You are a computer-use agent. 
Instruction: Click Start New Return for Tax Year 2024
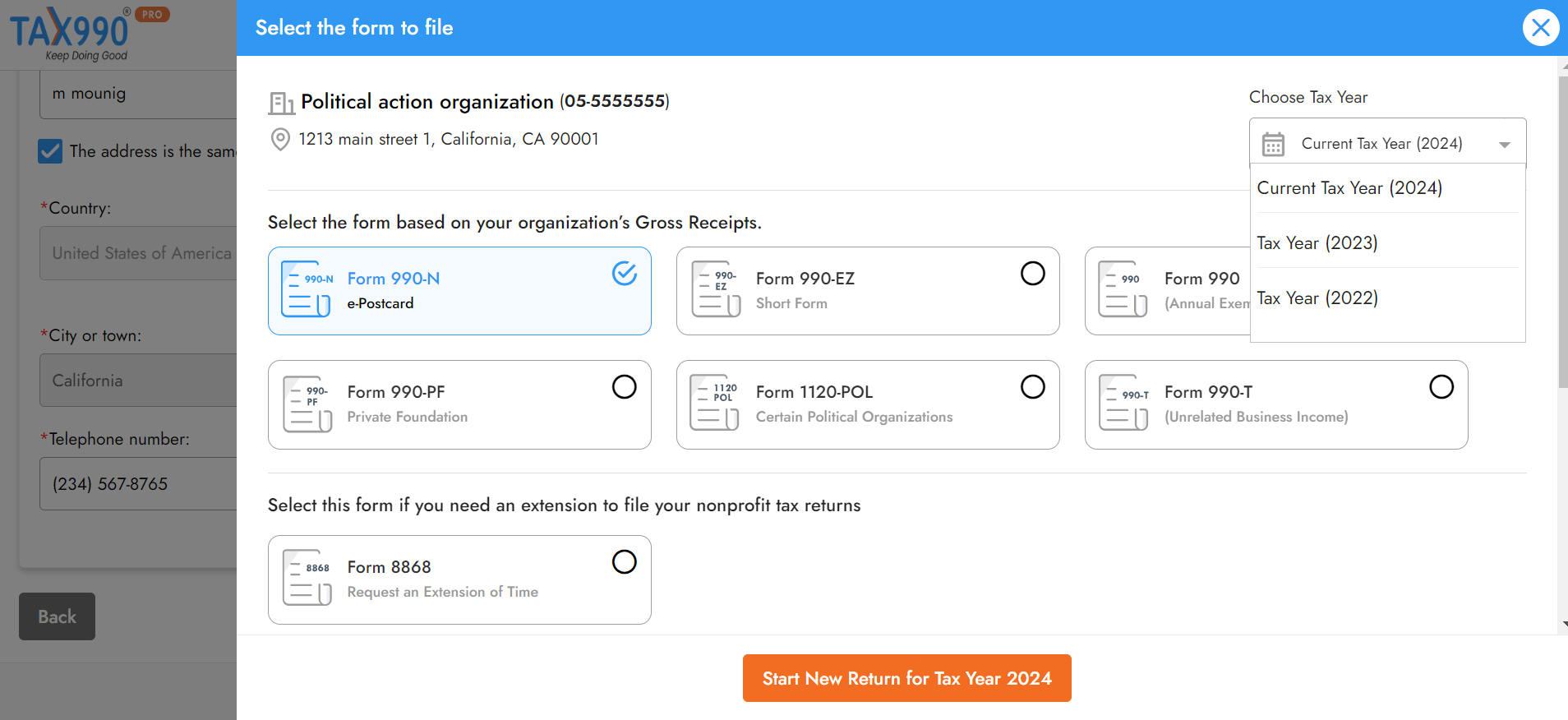click(x=907, y=678)
